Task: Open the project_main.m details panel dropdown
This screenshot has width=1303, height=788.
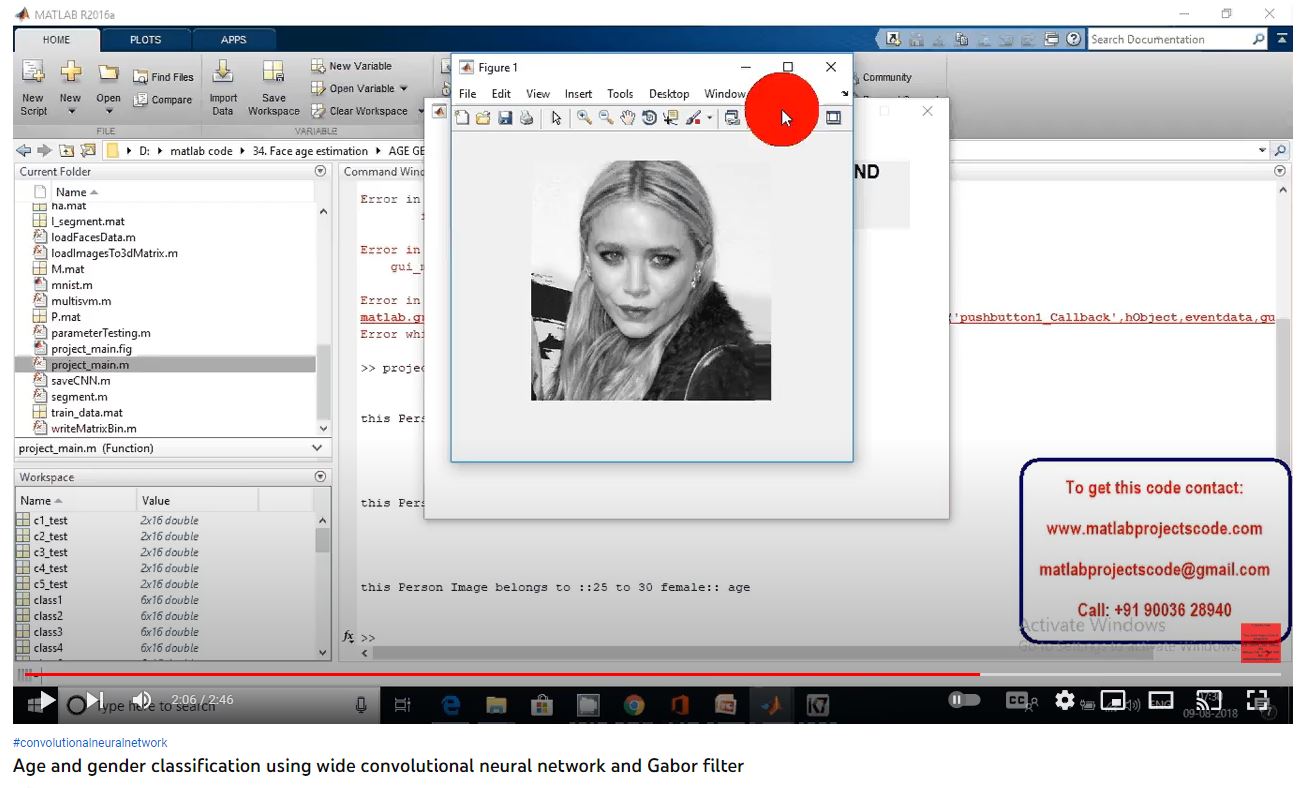Action: (x=318, y=449)
